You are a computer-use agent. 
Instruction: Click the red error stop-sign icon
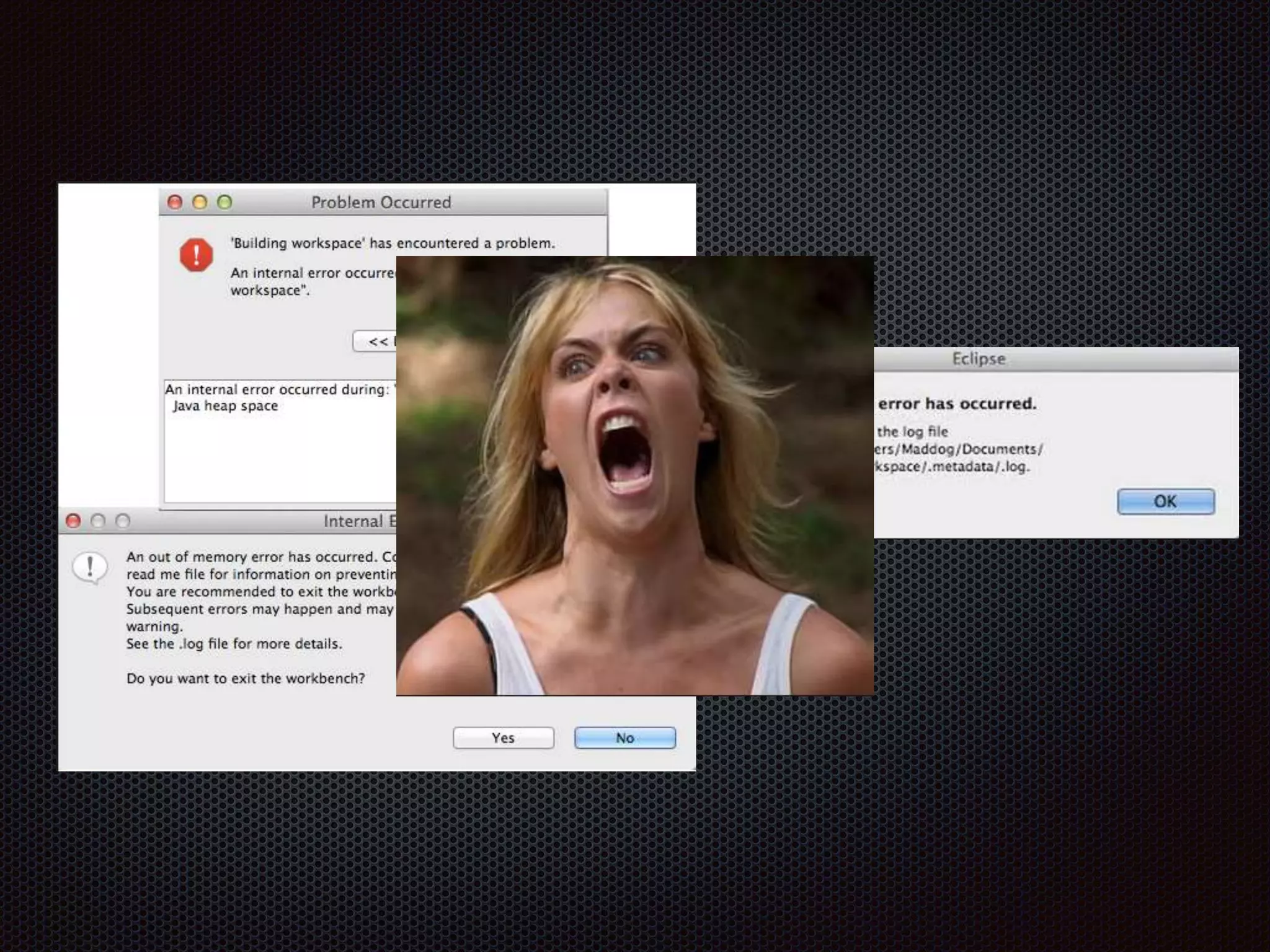click(196, 255)
